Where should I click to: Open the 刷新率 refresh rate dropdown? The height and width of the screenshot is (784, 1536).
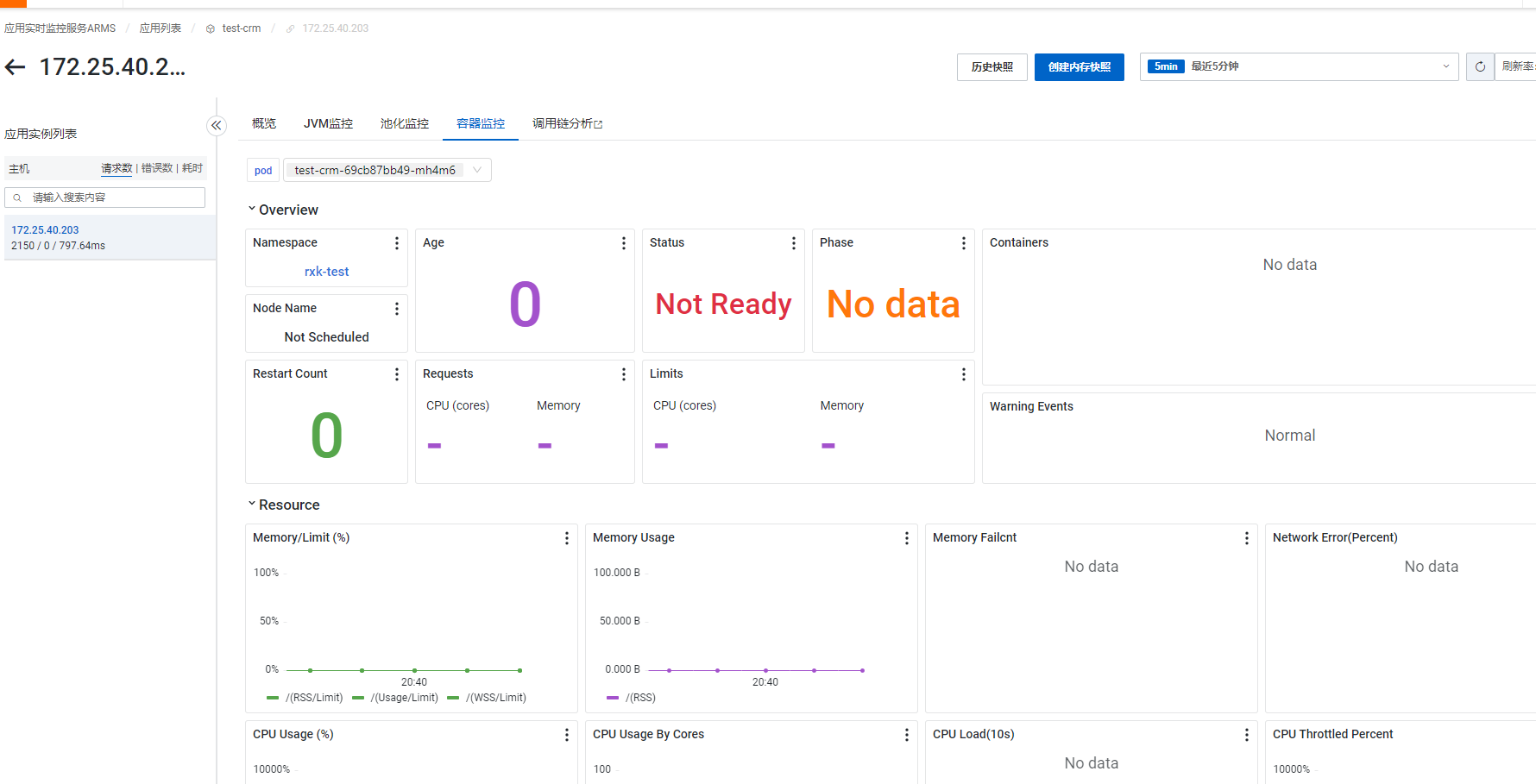coord(1516,66)
